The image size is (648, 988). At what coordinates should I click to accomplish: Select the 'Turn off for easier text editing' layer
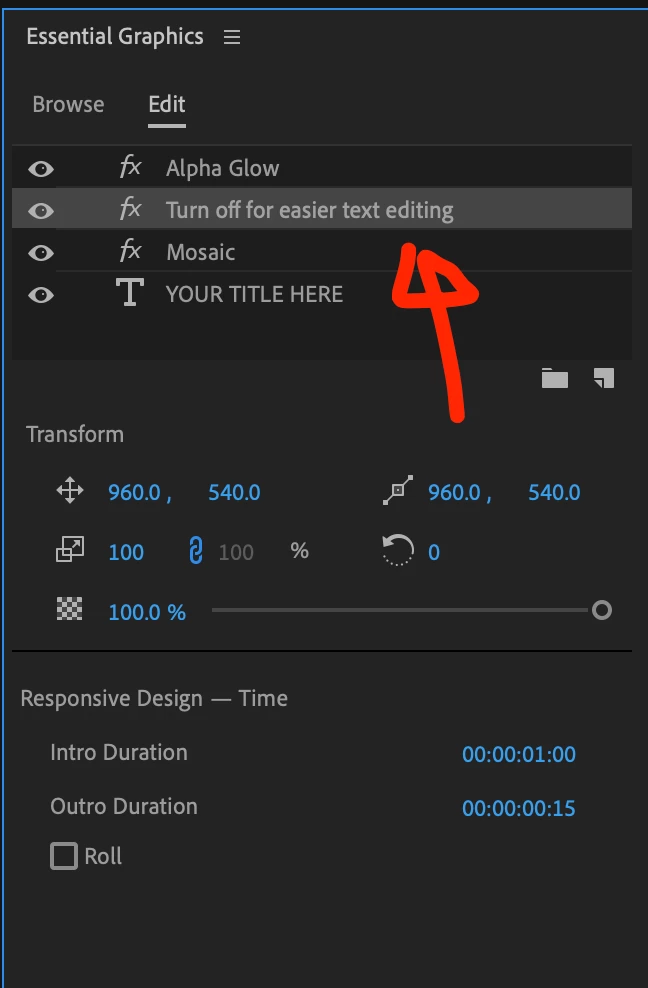point(321,209)
